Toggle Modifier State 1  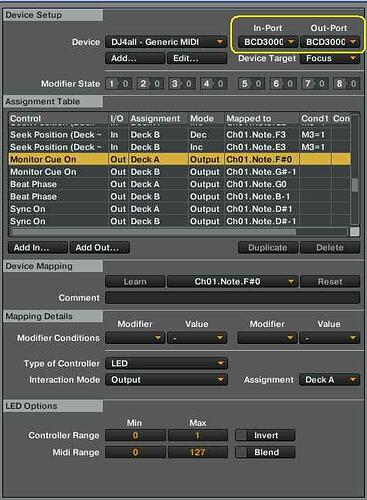point(118,84)
